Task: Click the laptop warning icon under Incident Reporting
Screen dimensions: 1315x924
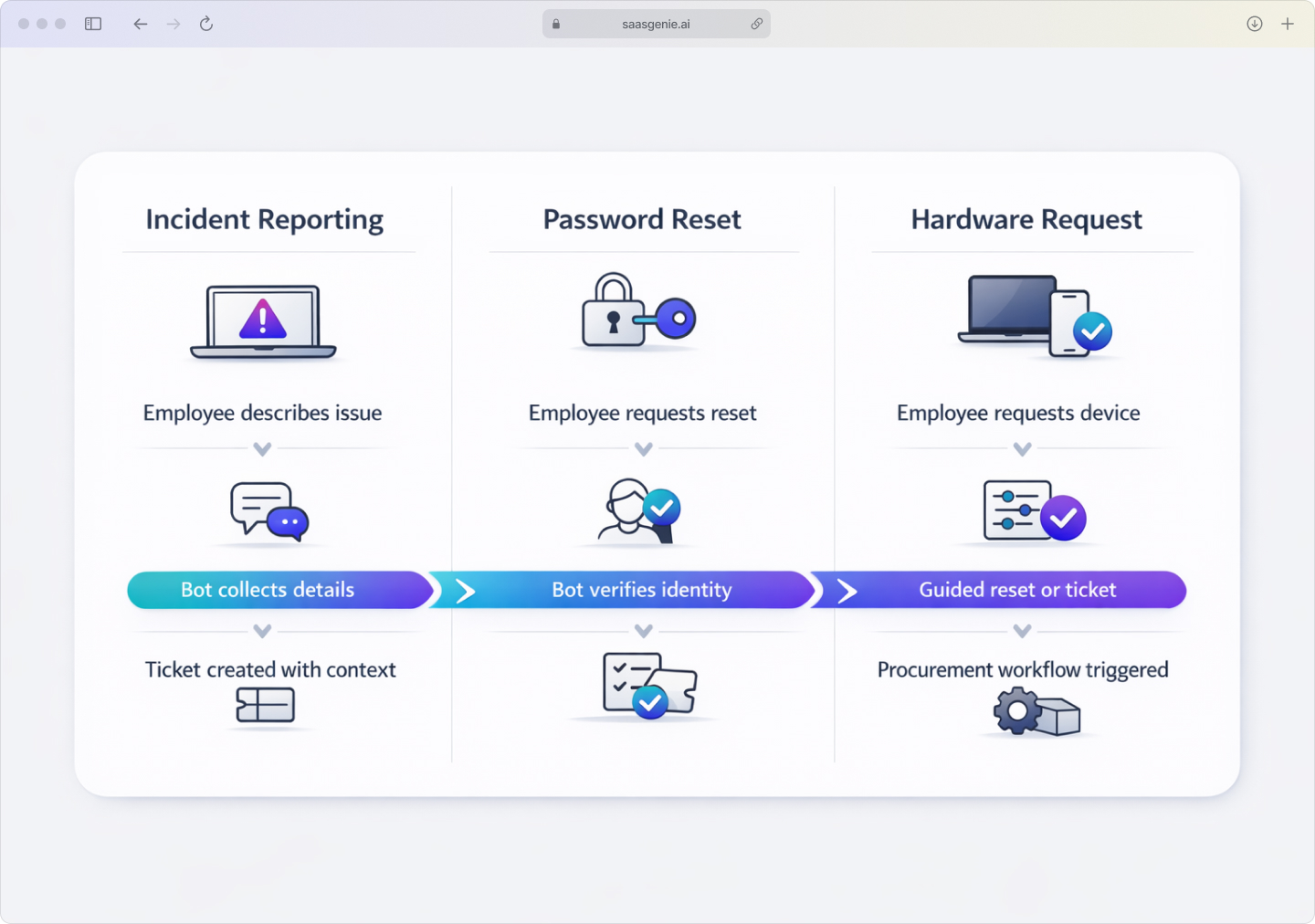Action: point(263,320)
